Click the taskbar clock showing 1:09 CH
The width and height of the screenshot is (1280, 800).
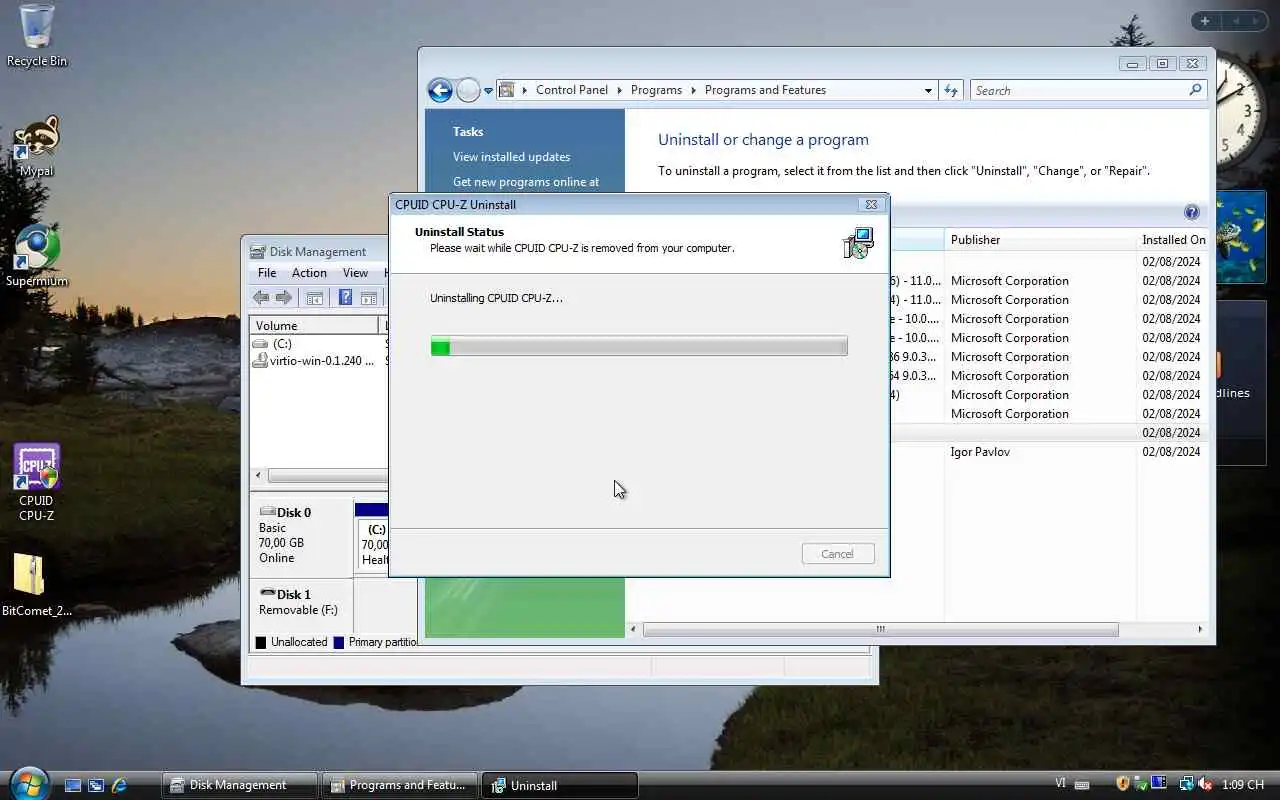click(1244, 785)
